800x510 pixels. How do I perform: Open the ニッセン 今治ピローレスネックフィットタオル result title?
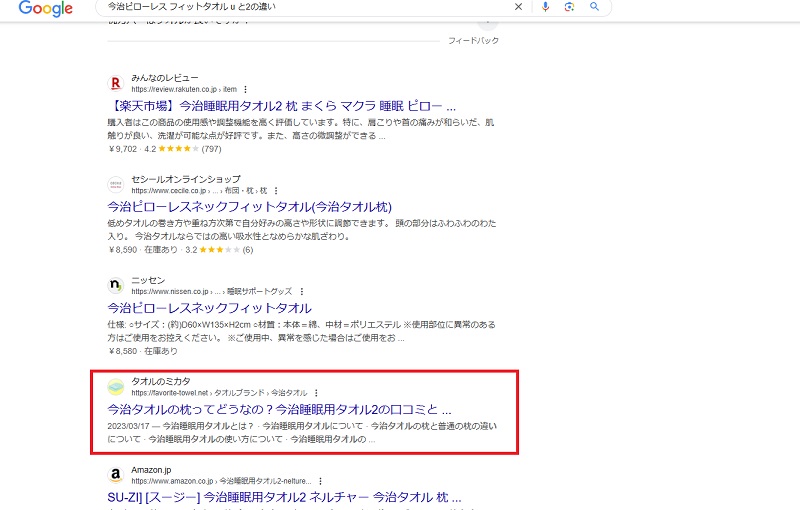click(x=209, y=308)
